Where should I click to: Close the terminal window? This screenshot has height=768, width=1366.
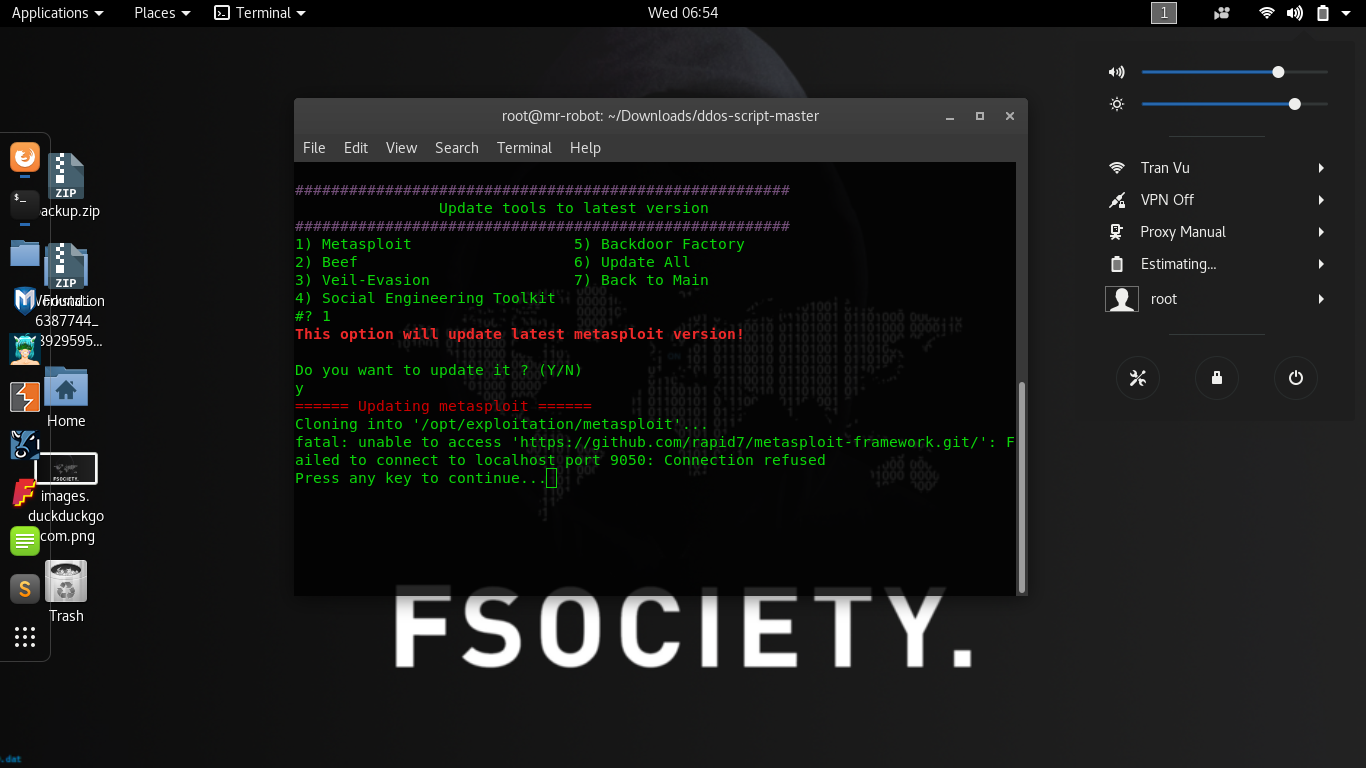click(1010, 116)
